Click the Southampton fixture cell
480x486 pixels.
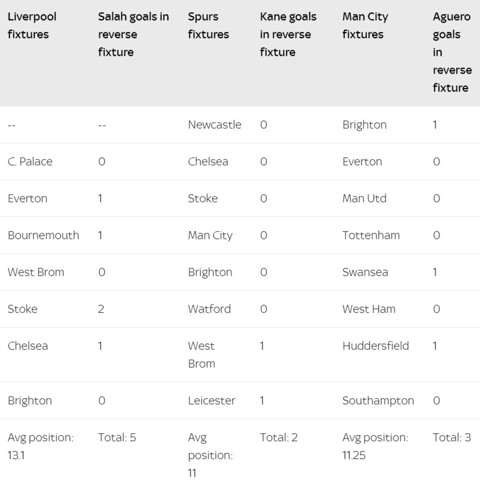pyautogui.click(x=378, y=400)
